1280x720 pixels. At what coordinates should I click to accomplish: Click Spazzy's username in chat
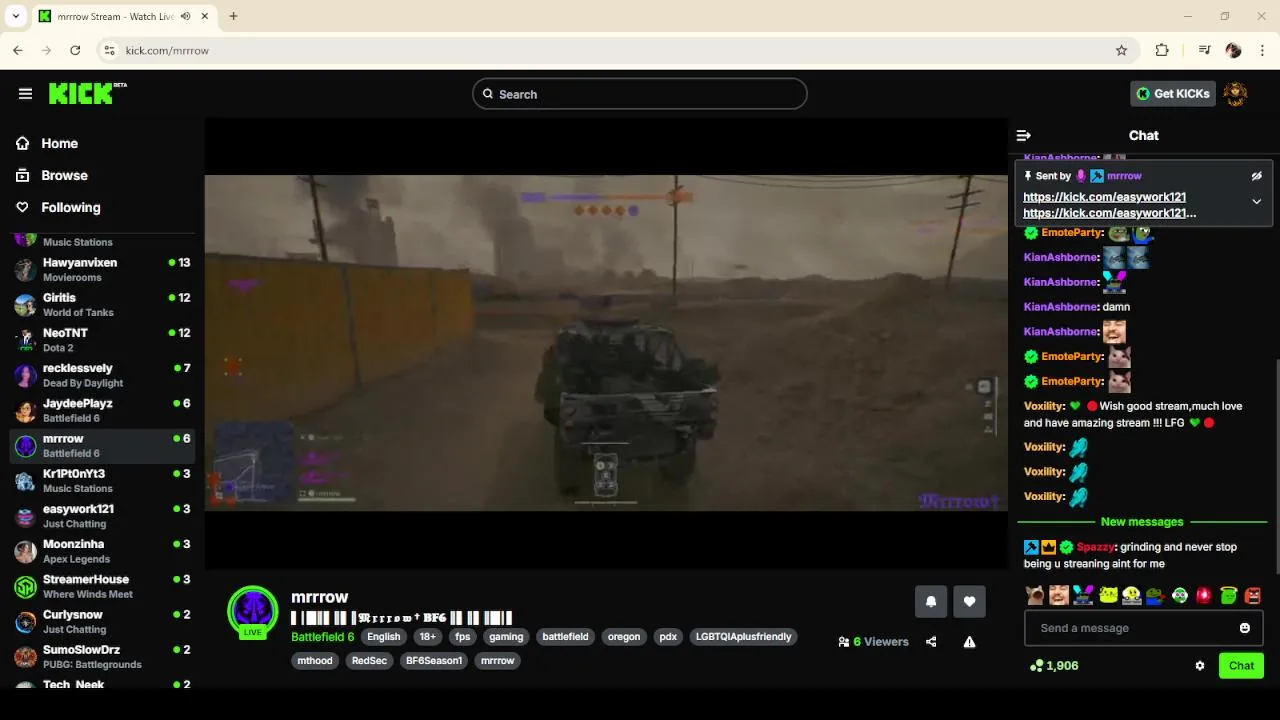[x=1096, y=547]
